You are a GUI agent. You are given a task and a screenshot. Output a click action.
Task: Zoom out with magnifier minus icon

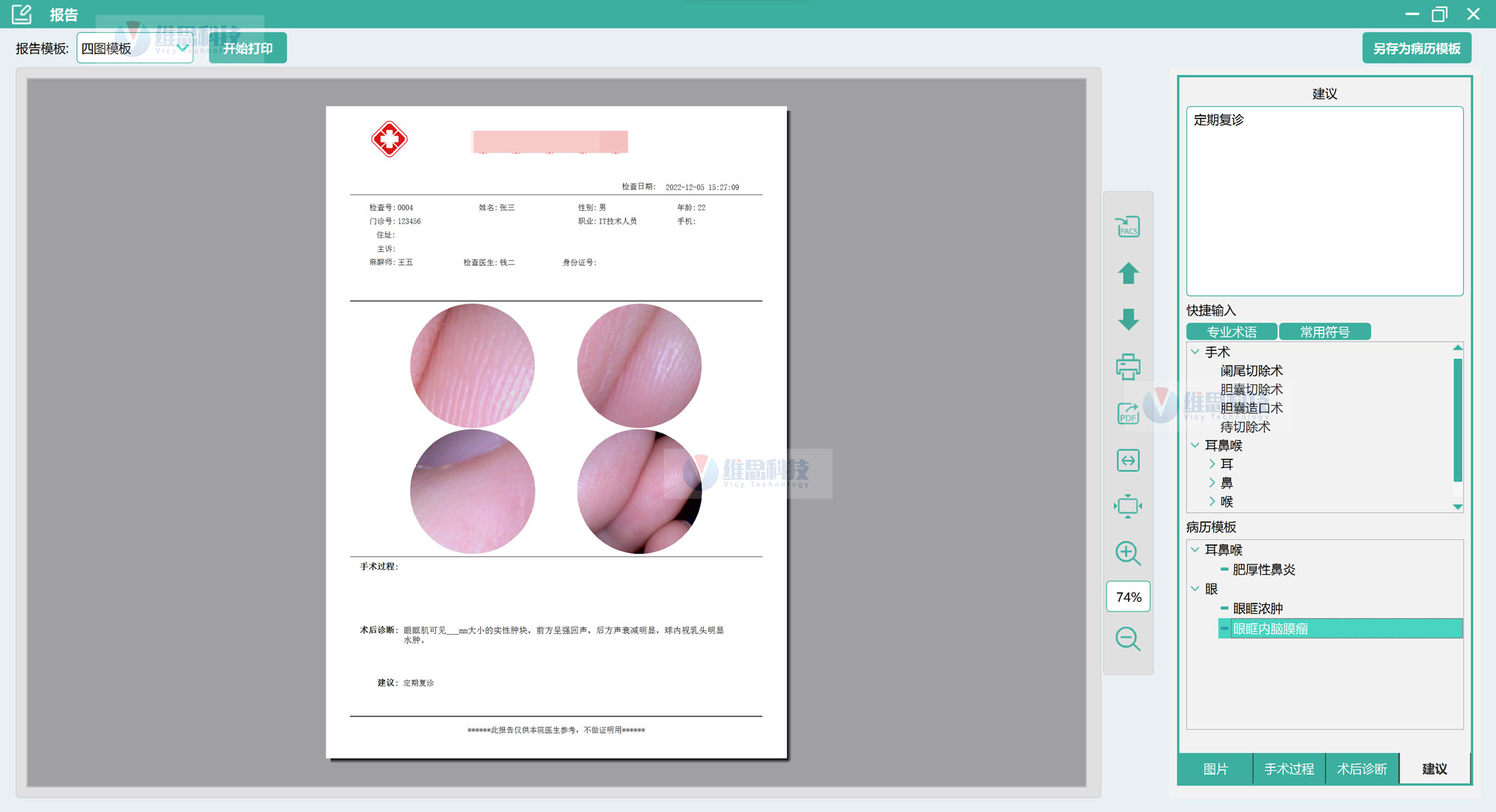click(x=1128, y=639)
